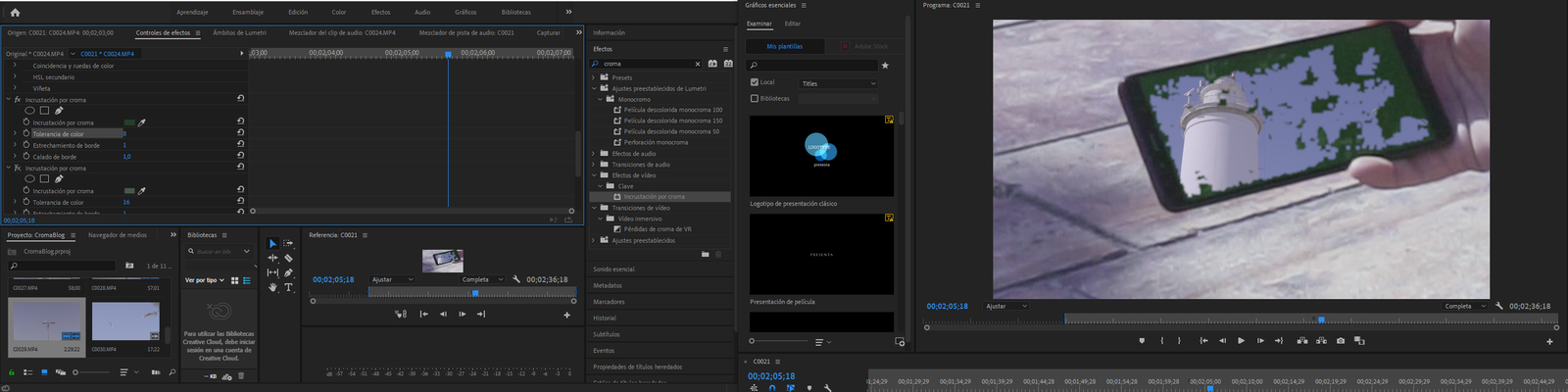Viewport: 1568px width, 392px height.
Task: Pick the Hand tool
Action: click(x=272, y=288)
